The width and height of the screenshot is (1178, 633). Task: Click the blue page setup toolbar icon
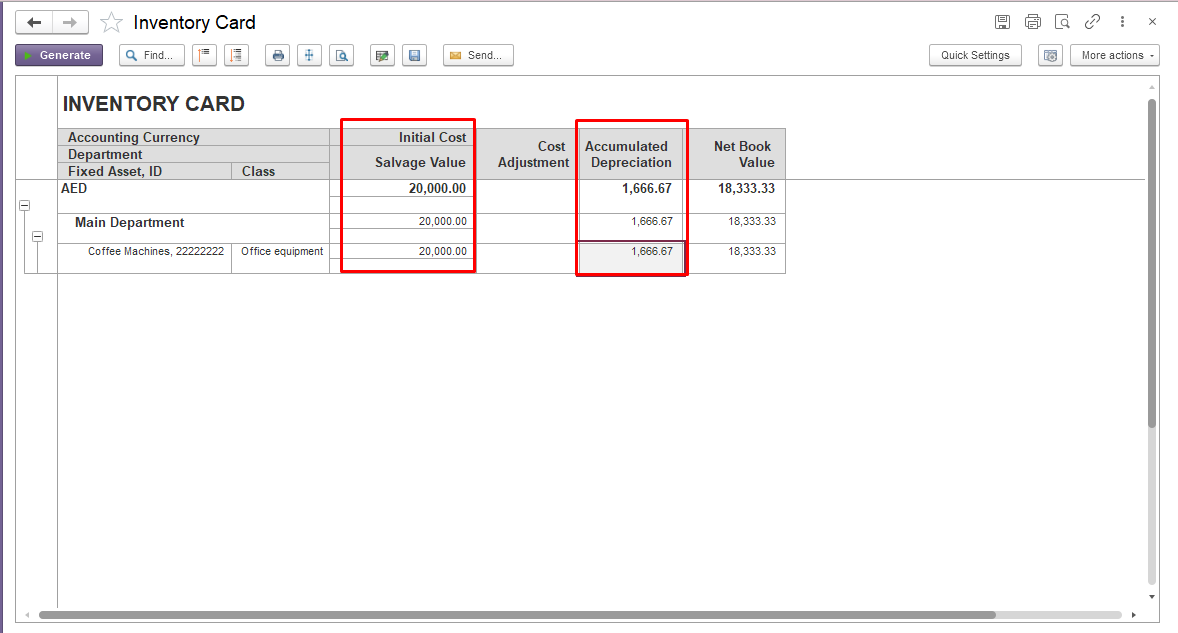coord(310,55)
